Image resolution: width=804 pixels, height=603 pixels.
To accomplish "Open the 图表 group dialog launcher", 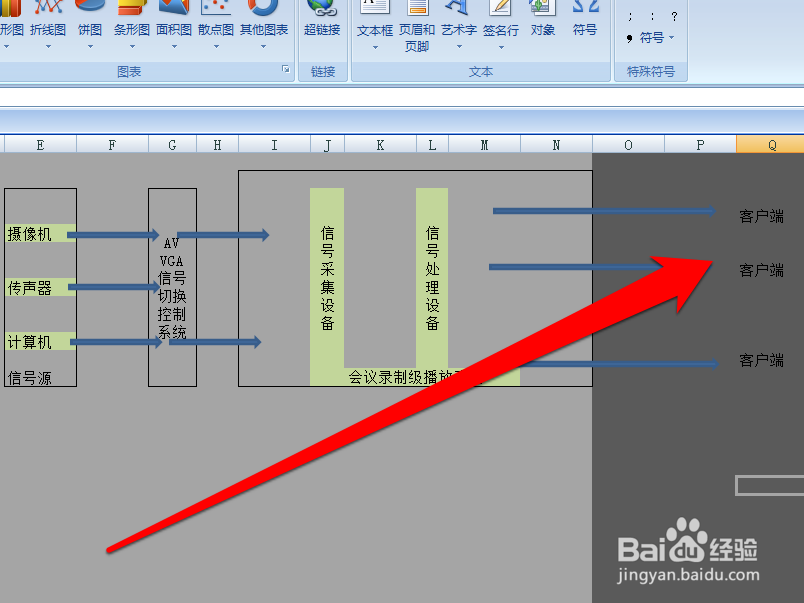I will point(286,69).
